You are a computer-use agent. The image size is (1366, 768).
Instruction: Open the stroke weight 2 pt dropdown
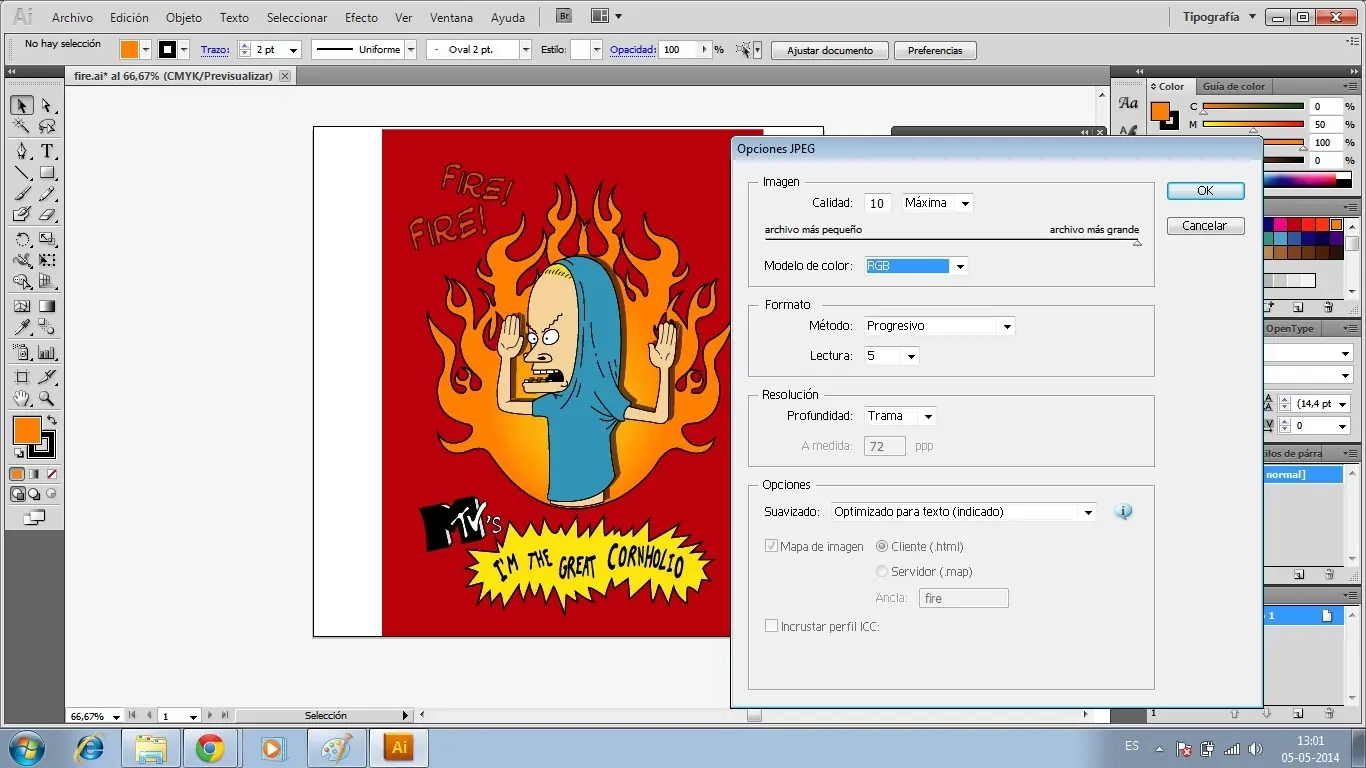tap(294, 50)
